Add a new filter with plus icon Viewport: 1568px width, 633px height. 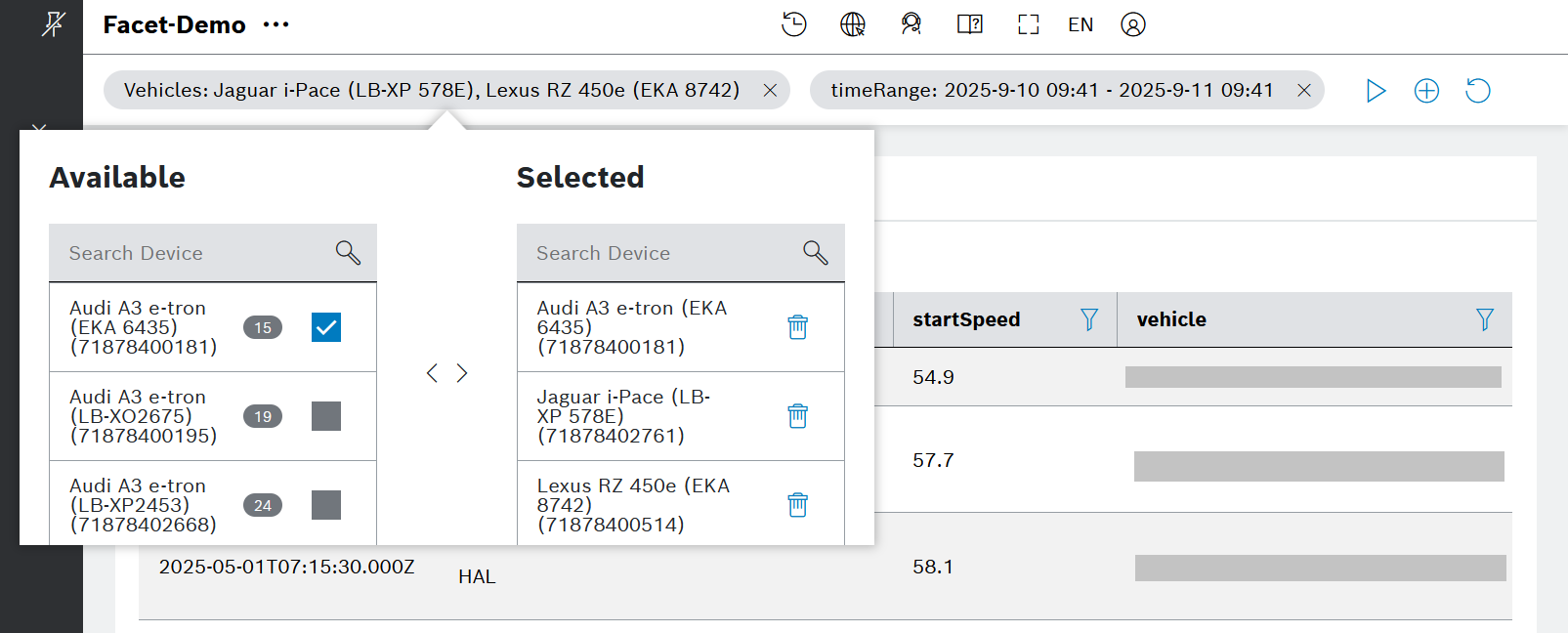(x=1426, y=91)
